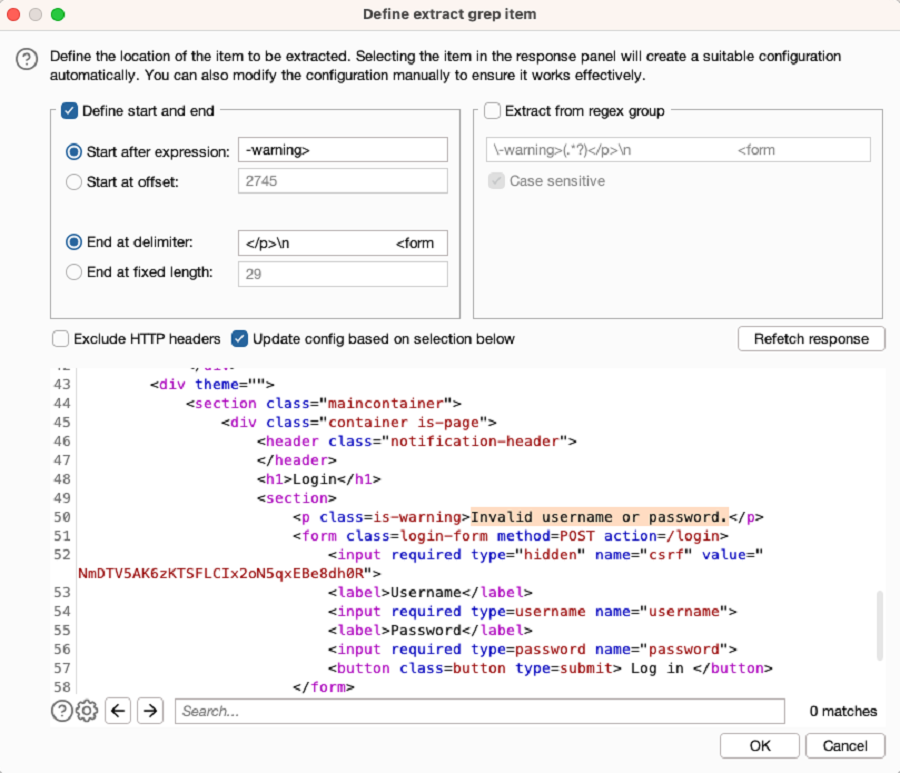Click the button 'Log in' code line
Image resolution: width=900 pixels, height=773 pixels.
tap(550, 668)
